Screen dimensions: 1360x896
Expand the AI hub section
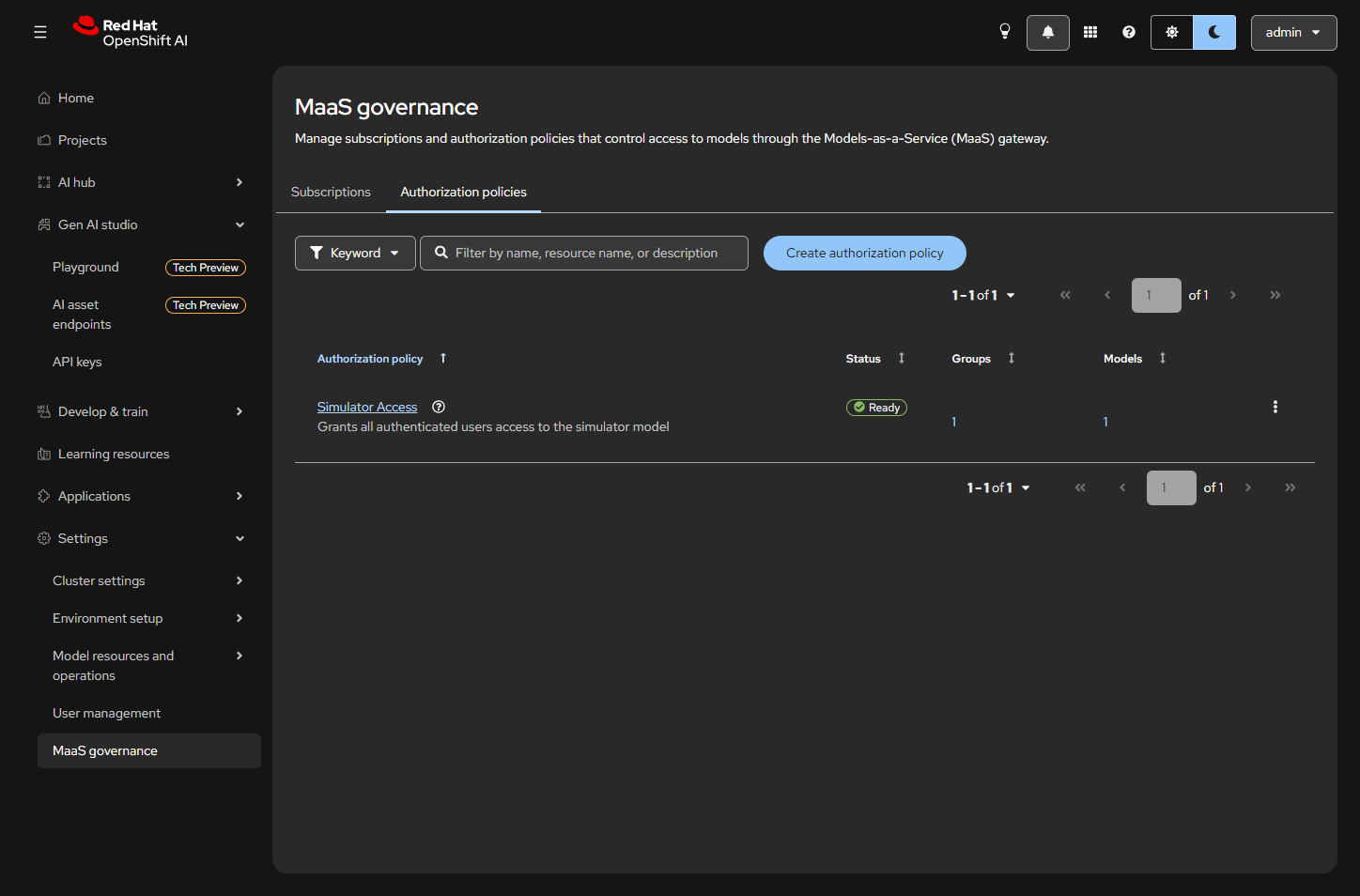tap(149, 182)
